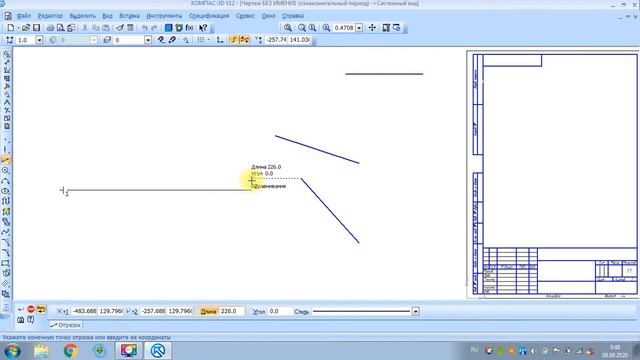
Task: Click the New document icon
Action: tap(11, 28)
